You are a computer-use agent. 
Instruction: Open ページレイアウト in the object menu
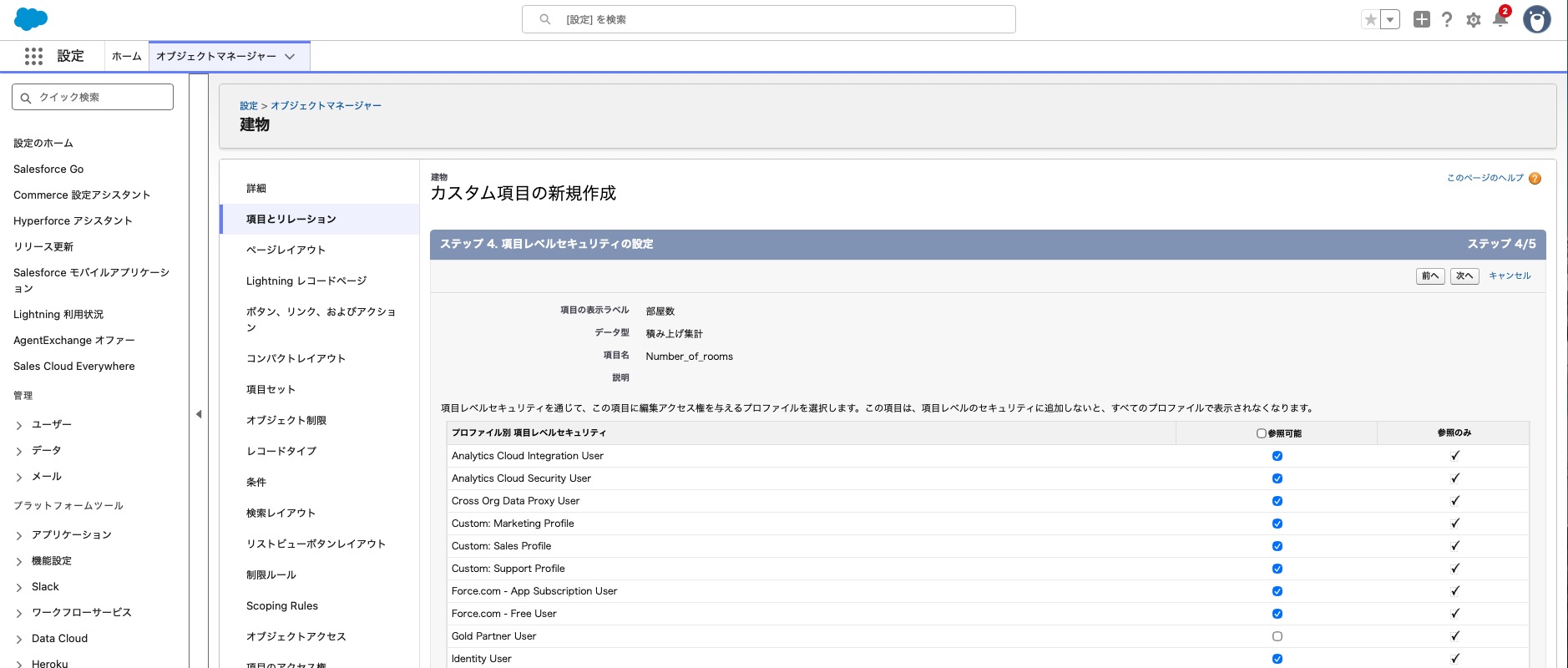coord(286,250)
